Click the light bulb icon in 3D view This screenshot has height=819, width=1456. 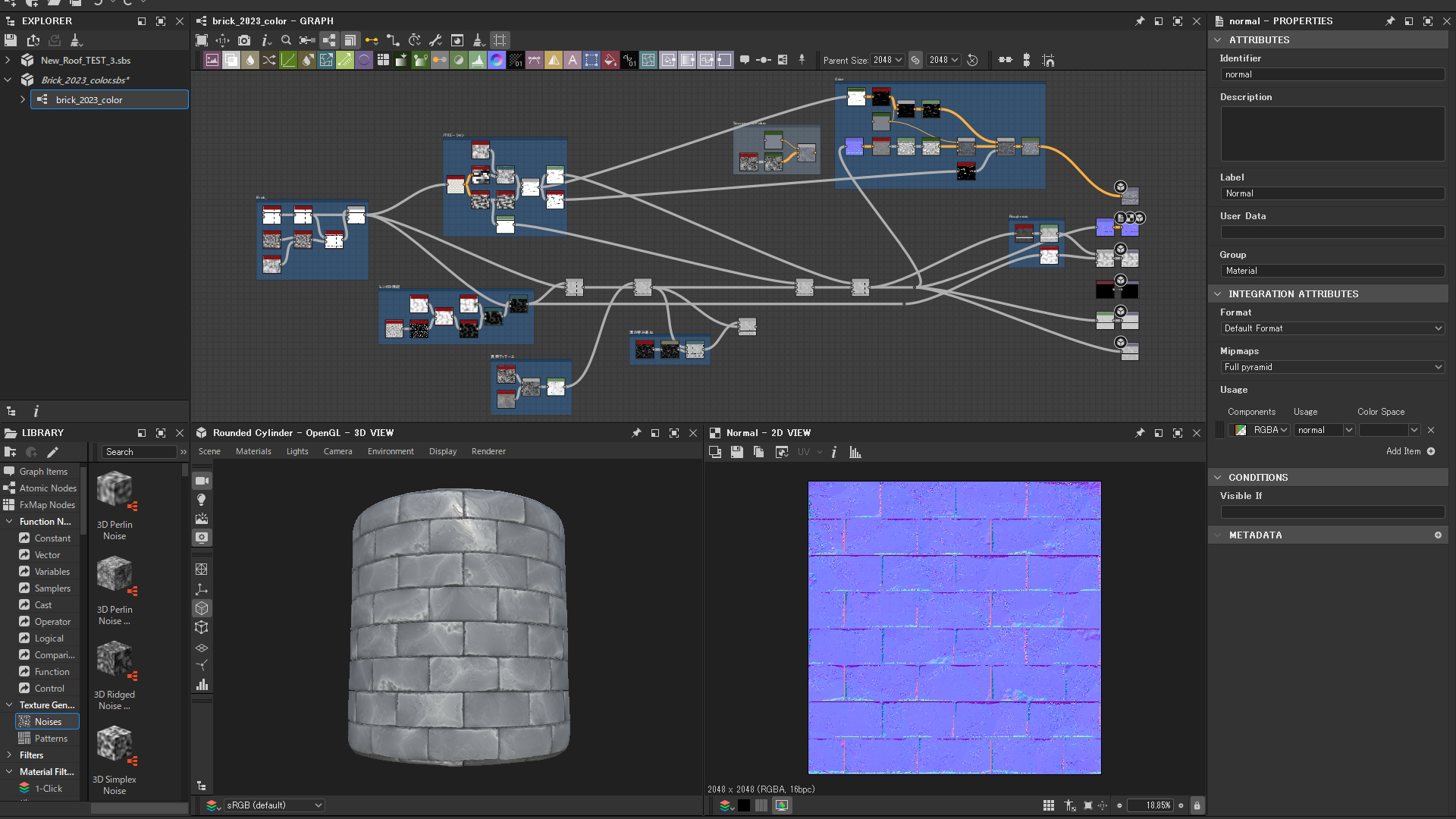202,500
